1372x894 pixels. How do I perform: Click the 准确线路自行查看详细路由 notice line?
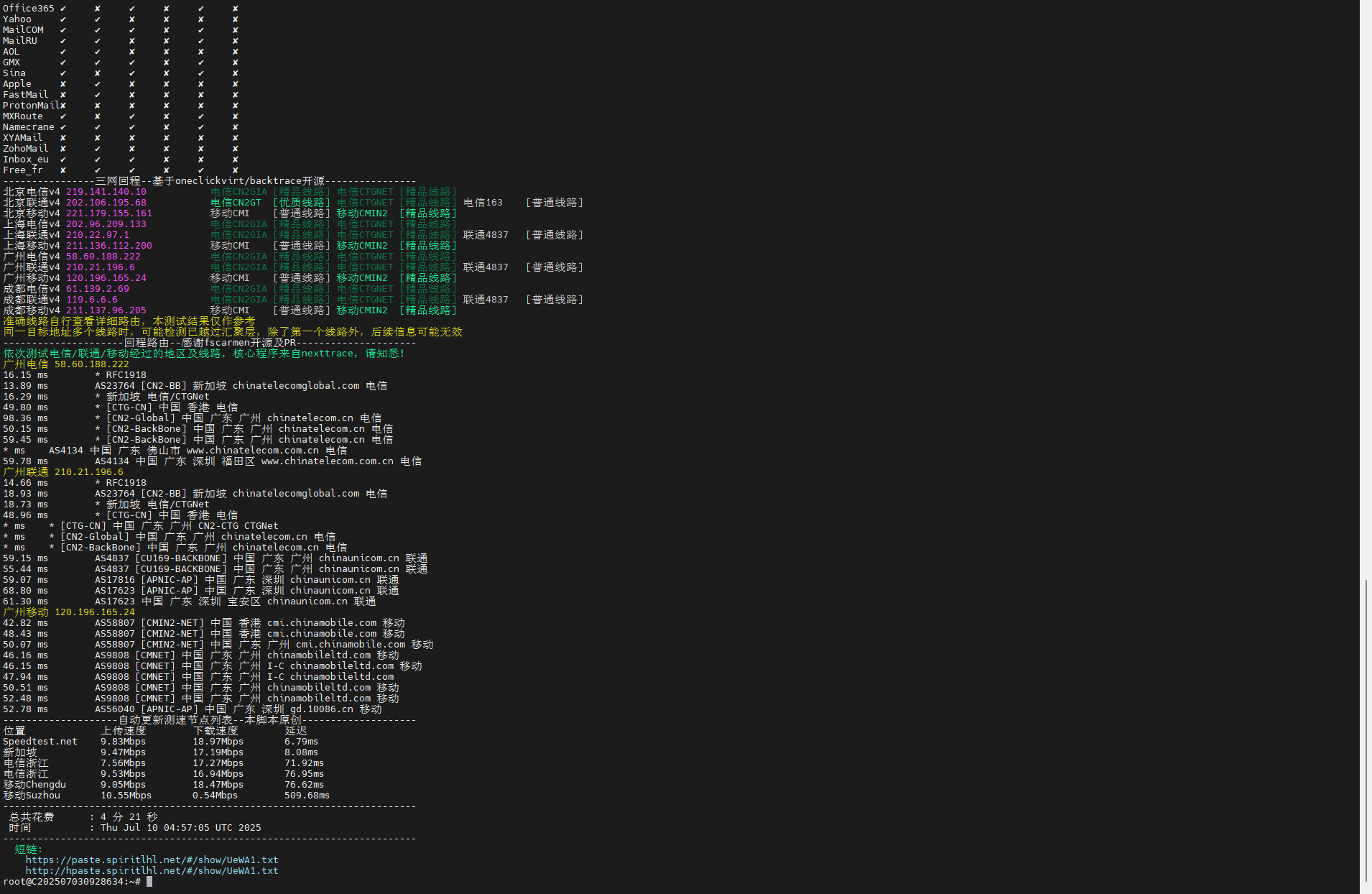coord(129,321)
